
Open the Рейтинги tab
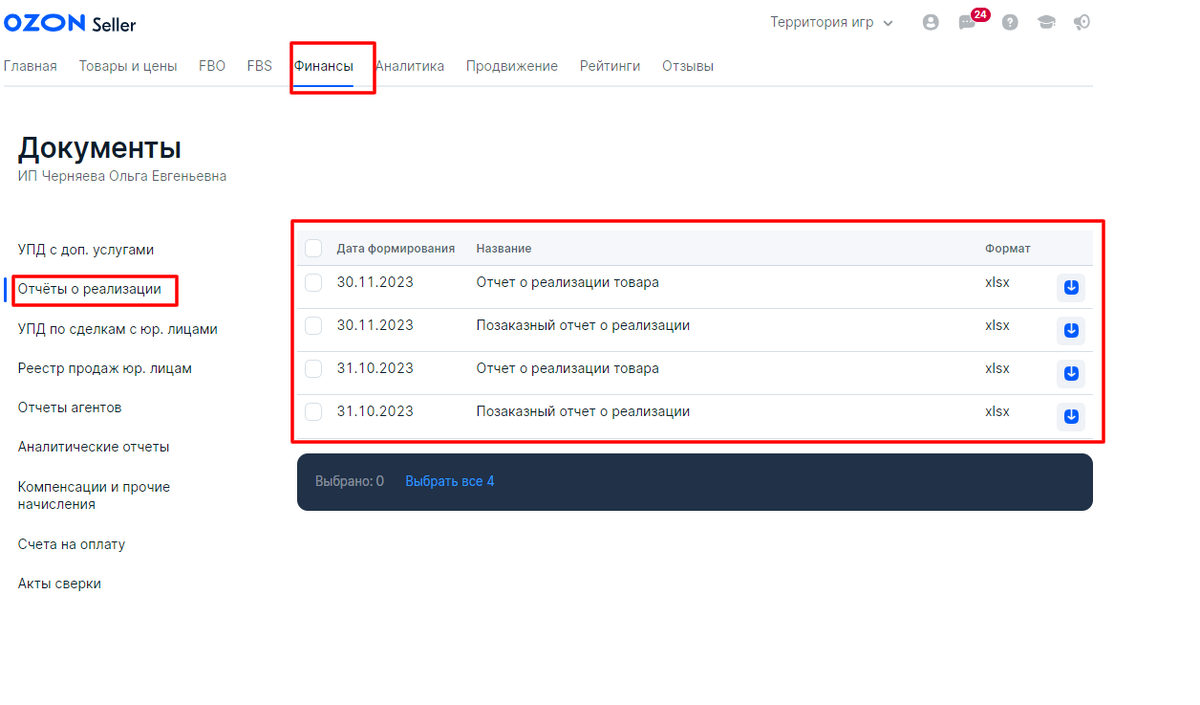[x=610, y=66]
